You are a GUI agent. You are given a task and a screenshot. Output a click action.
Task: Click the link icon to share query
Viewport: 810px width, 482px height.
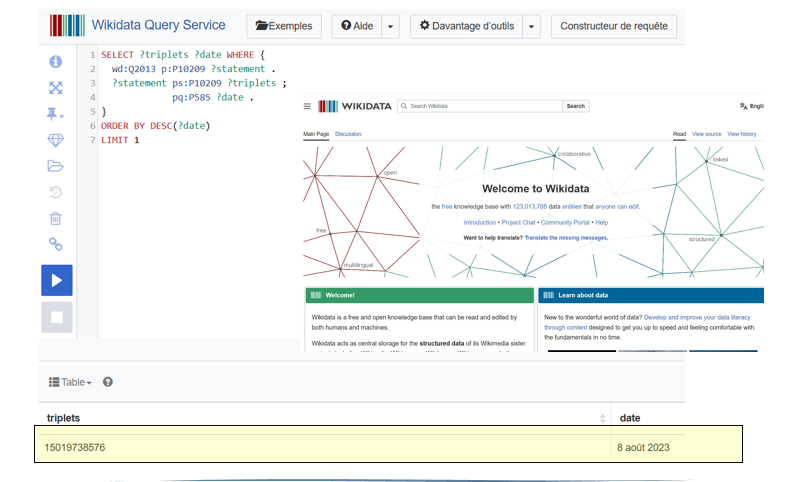[x=56, y=244]
